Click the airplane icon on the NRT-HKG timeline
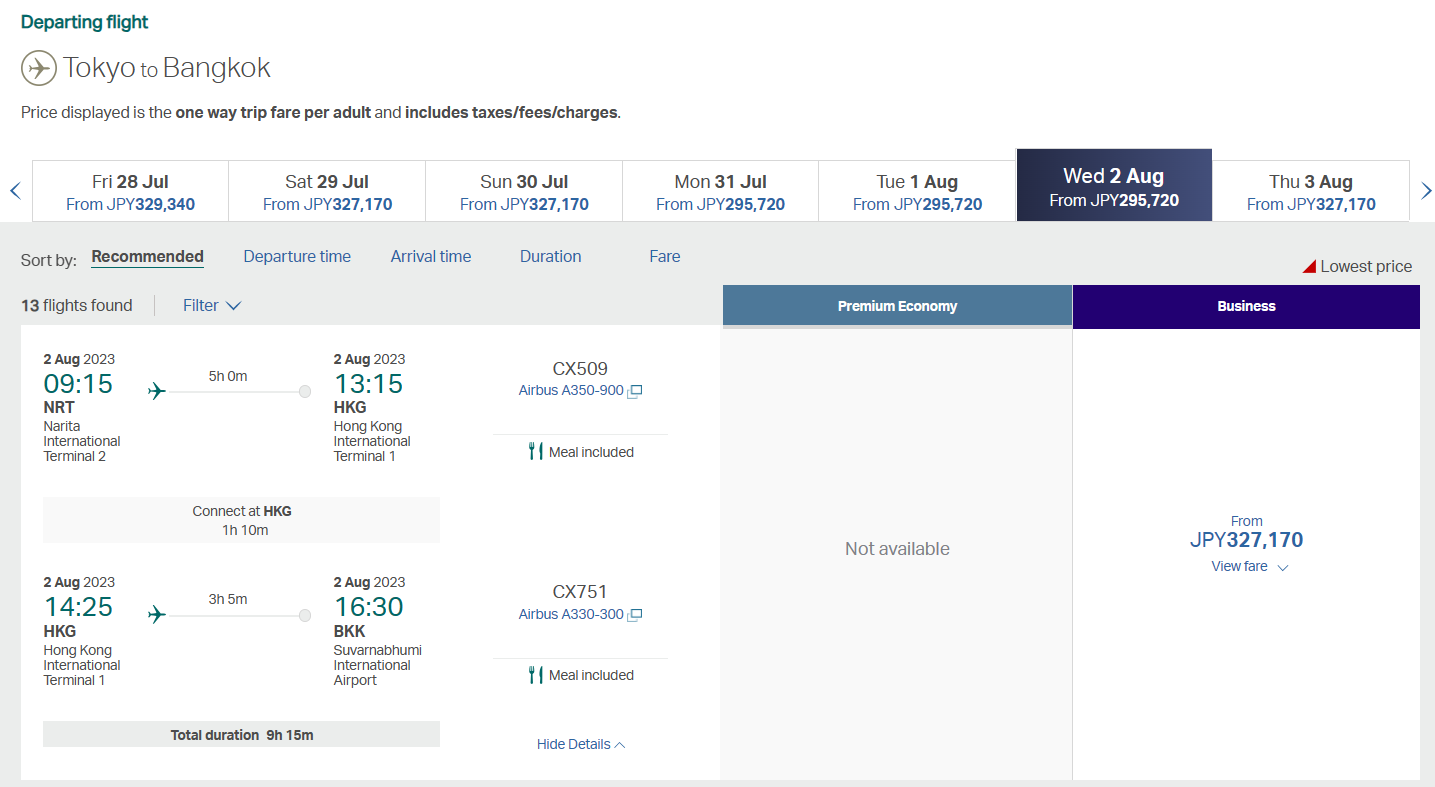1435x787 pixels. pos(156,391)
